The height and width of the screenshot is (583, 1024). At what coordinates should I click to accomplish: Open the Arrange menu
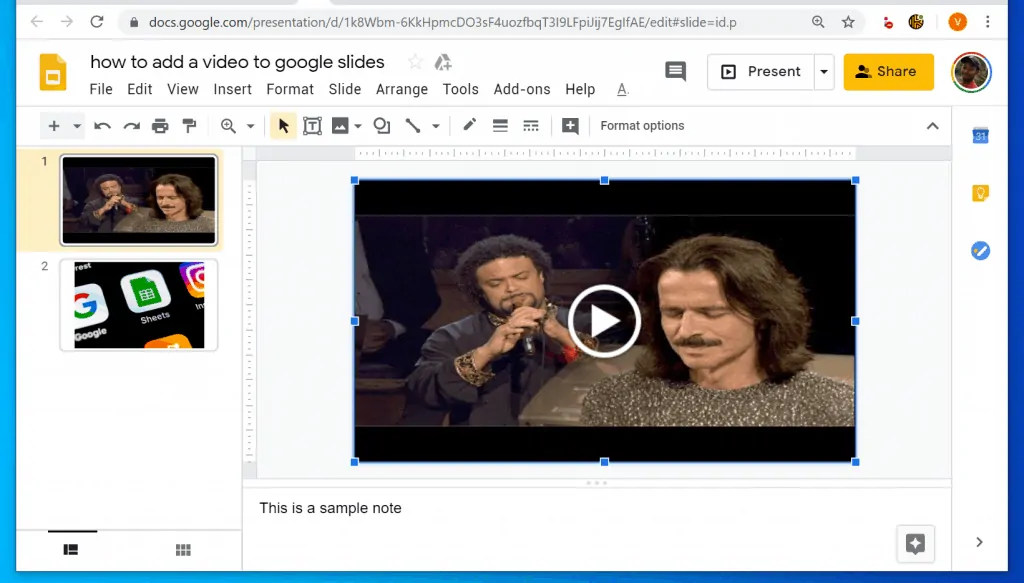(x=401, y=89)
